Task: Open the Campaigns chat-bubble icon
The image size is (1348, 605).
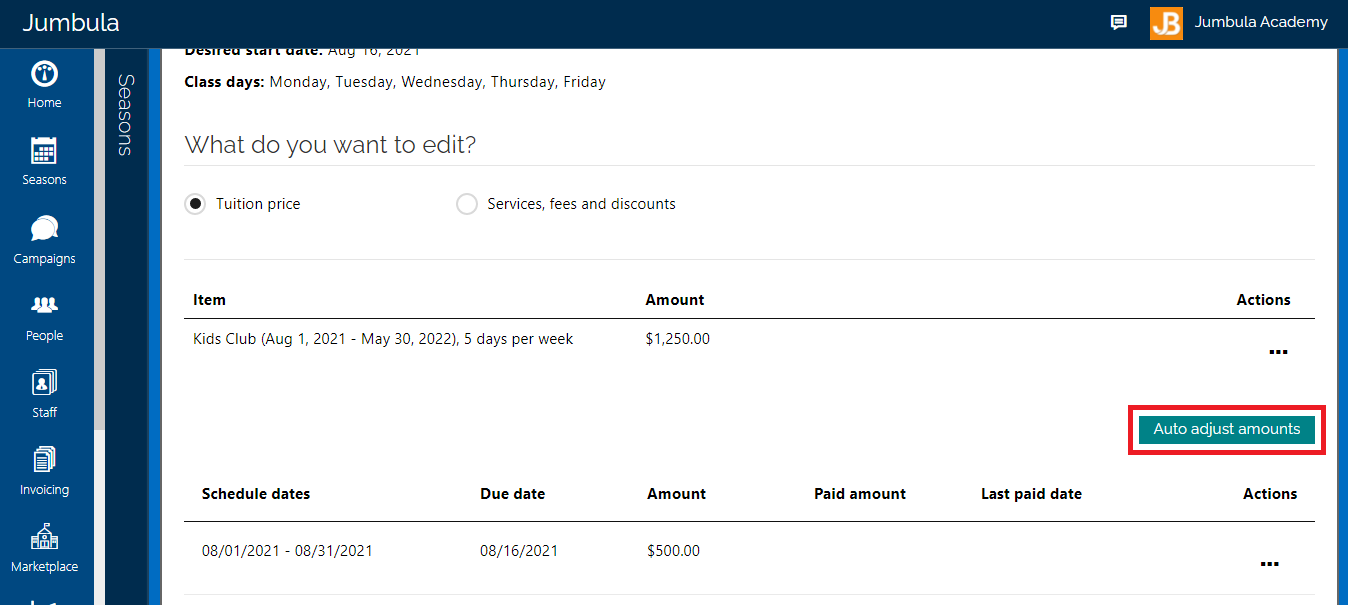Action: [44, 229]
